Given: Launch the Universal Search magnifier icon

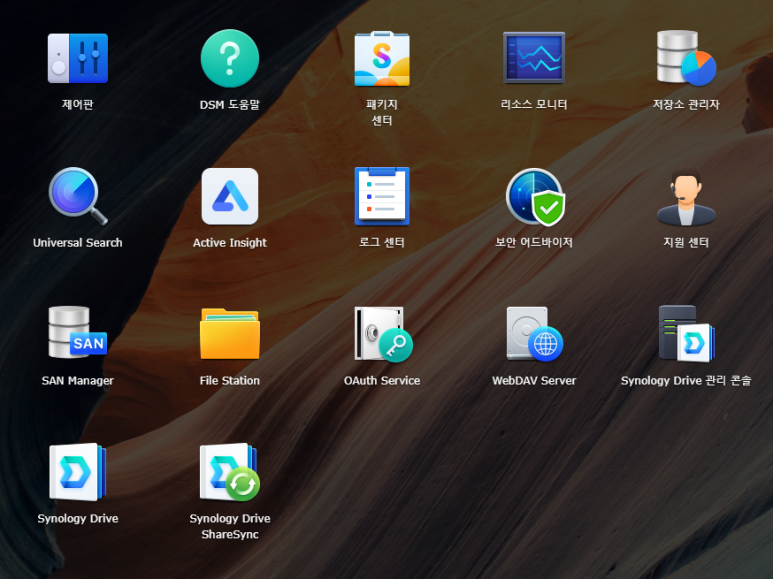Looking at the screenshot, I should (x=77, y=196).
